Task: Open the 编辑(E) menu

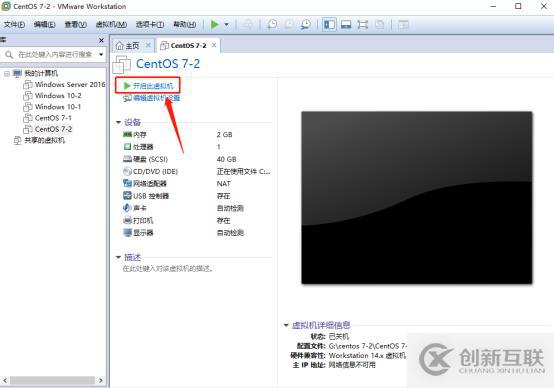Action: 45,24
